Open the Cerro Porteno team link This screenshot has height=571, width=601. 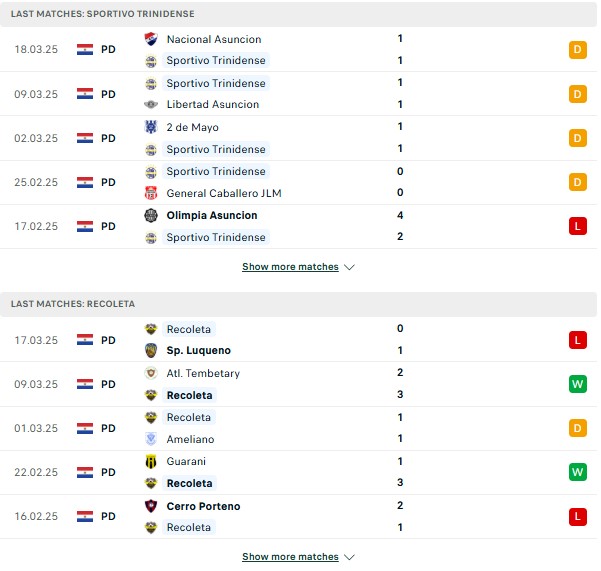203,506
